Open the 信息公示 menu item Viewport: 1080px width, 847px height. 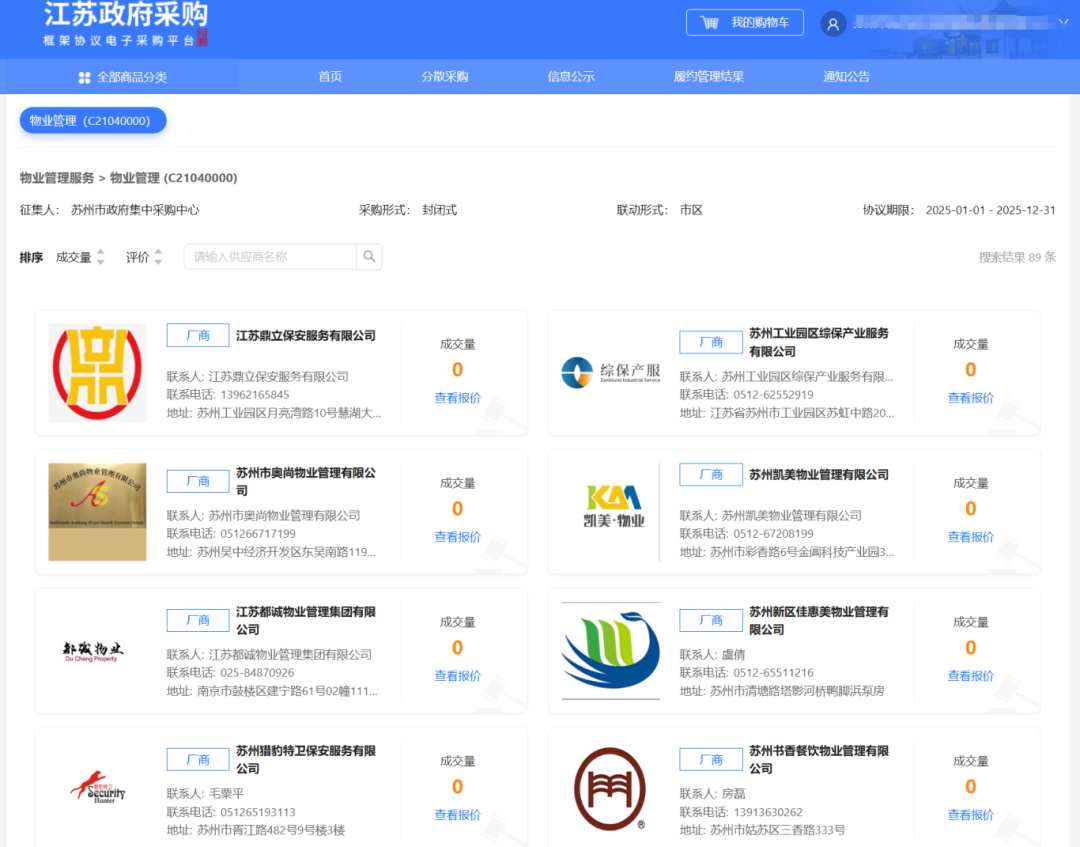click(x=571, y=76)
